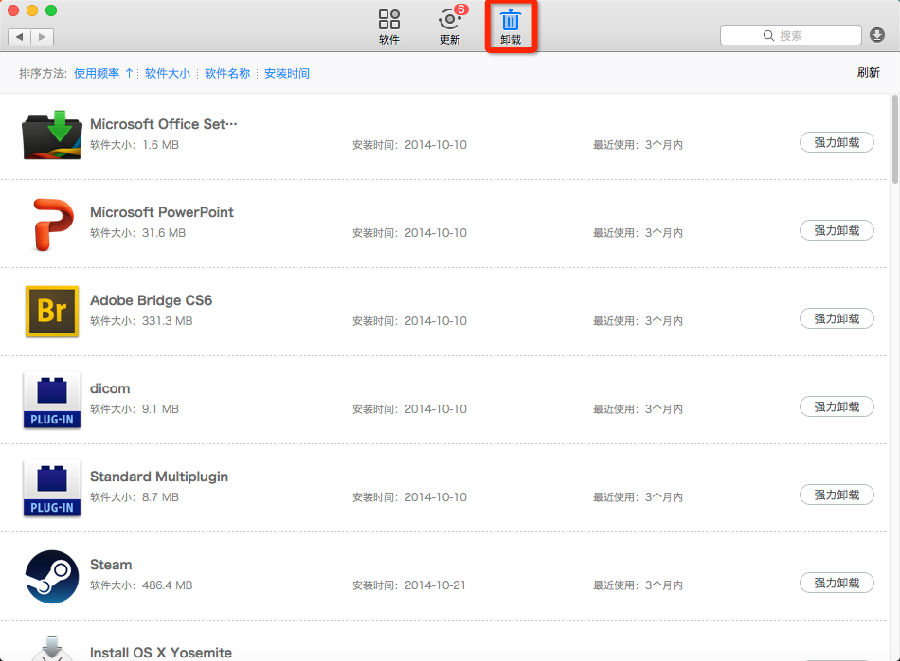Sort list by 软件大小 (software size)
This screenshot has width=900, height=661.
[167, 73]
